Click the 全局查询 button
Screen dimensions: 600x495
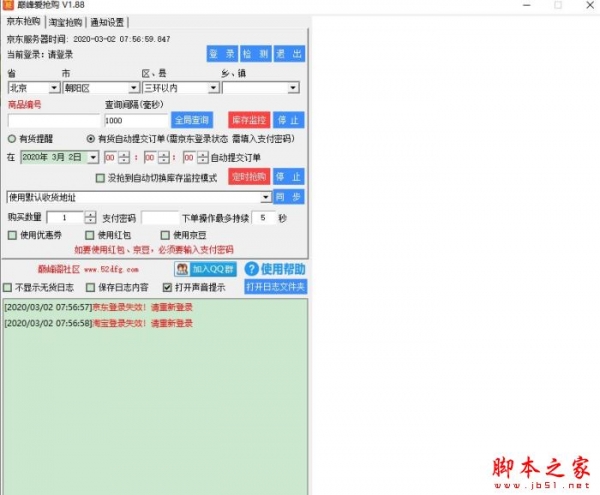point(192,120)
